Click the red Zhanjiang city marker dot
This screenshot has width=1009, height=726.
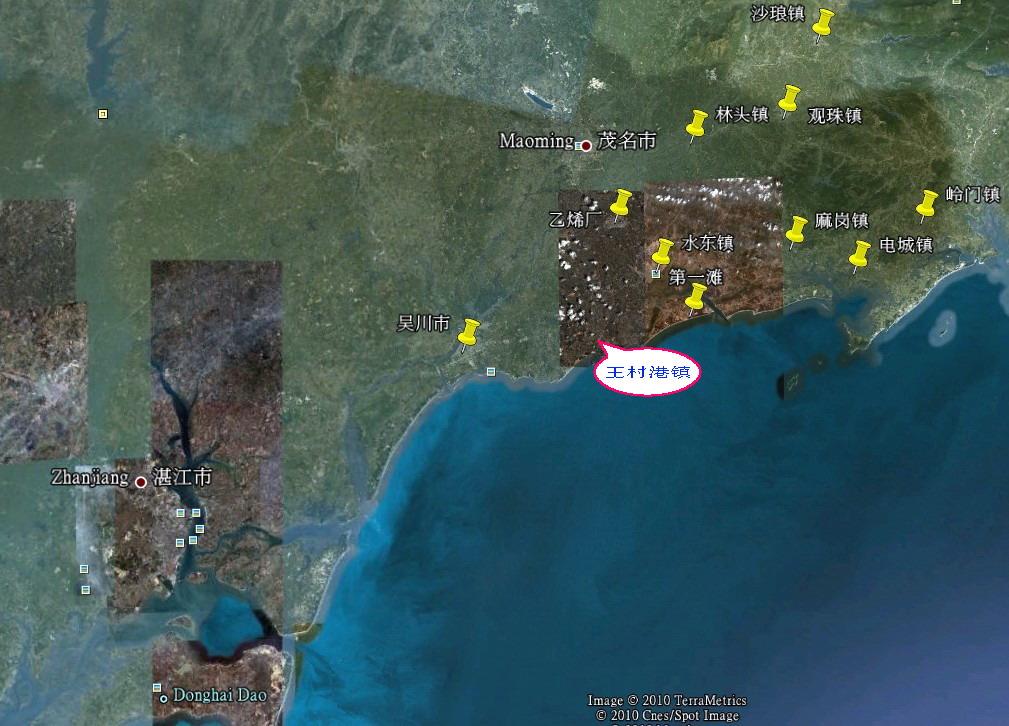point(141,482)
